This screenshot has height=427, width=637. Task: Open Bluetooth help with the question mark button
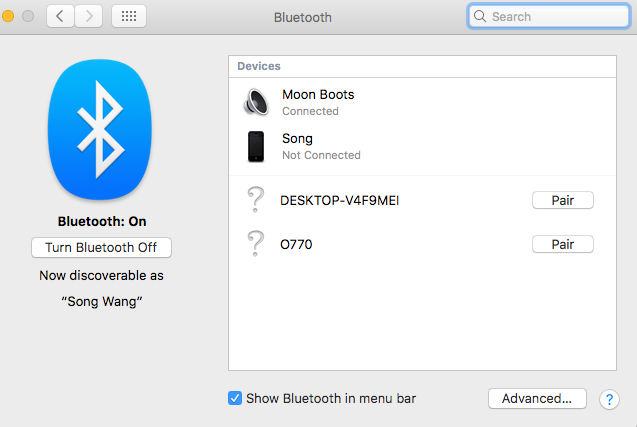point(609,399)
